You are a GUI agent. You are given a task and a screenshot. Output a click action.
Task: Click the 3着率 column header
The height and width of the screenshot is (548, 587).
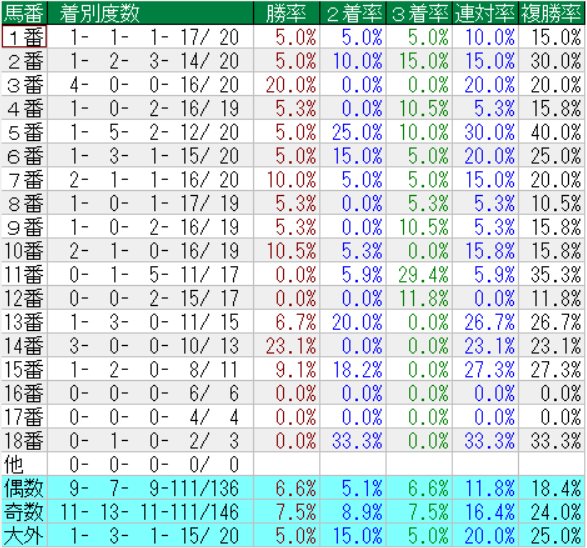(419, 13)
